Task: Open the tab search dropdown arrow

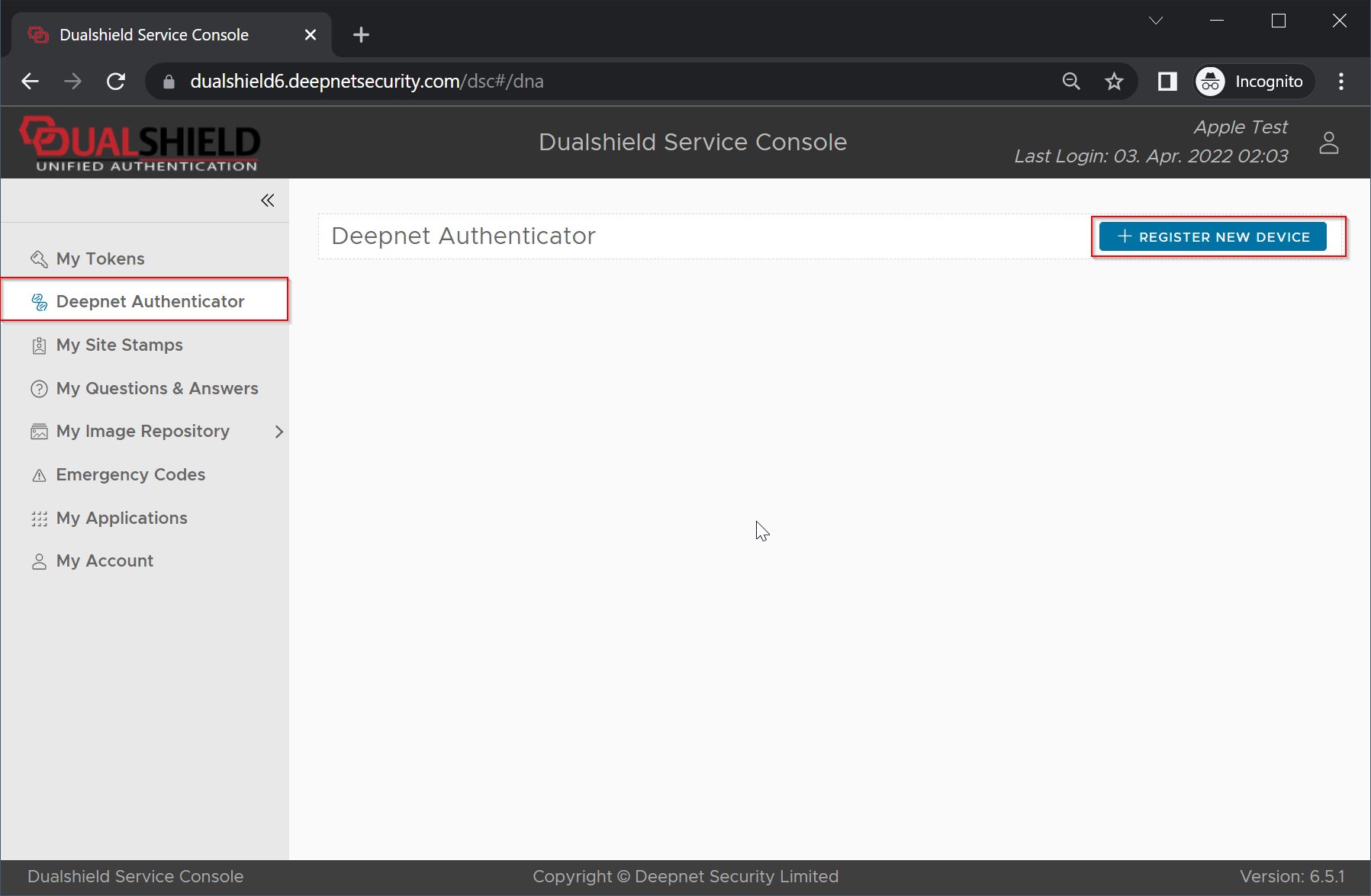Action: pos(1155,21)
